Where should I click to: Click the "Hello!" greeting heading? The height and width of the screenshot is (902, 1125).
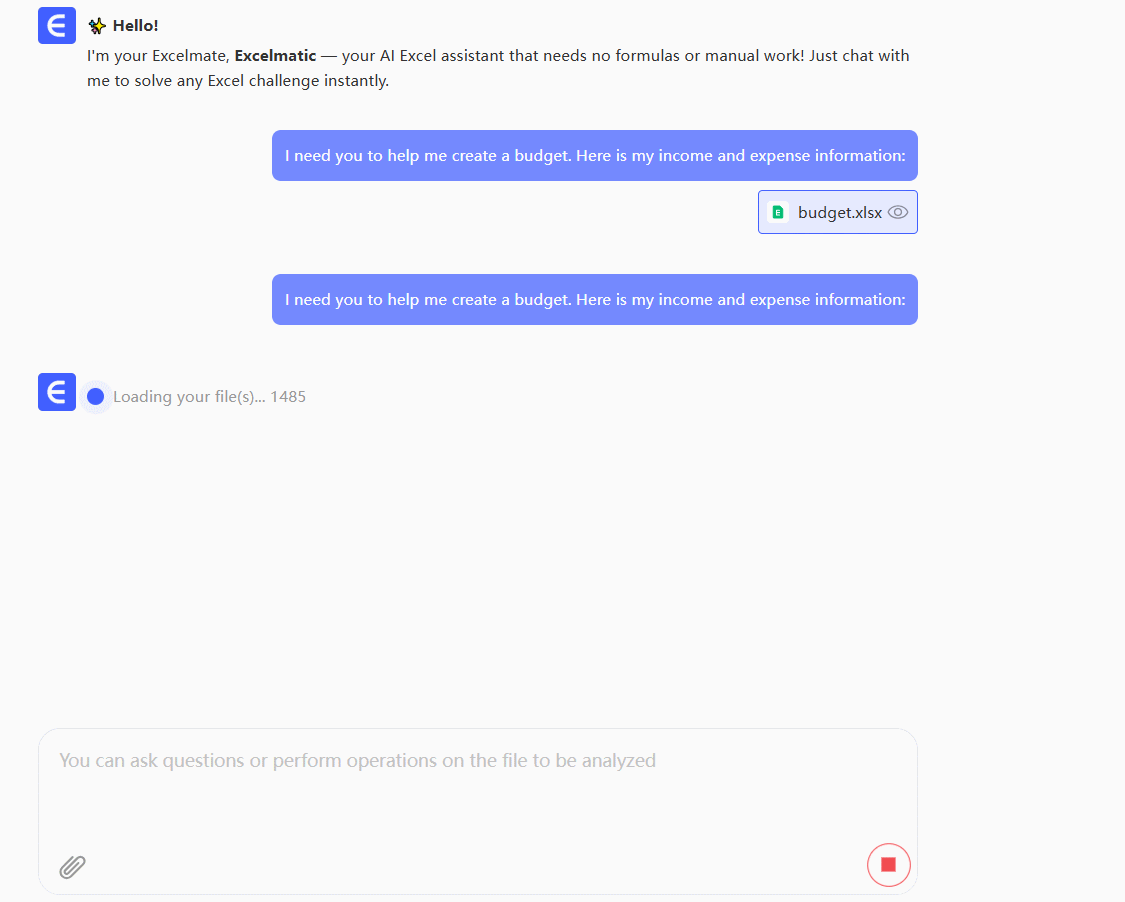pos(135,26)
